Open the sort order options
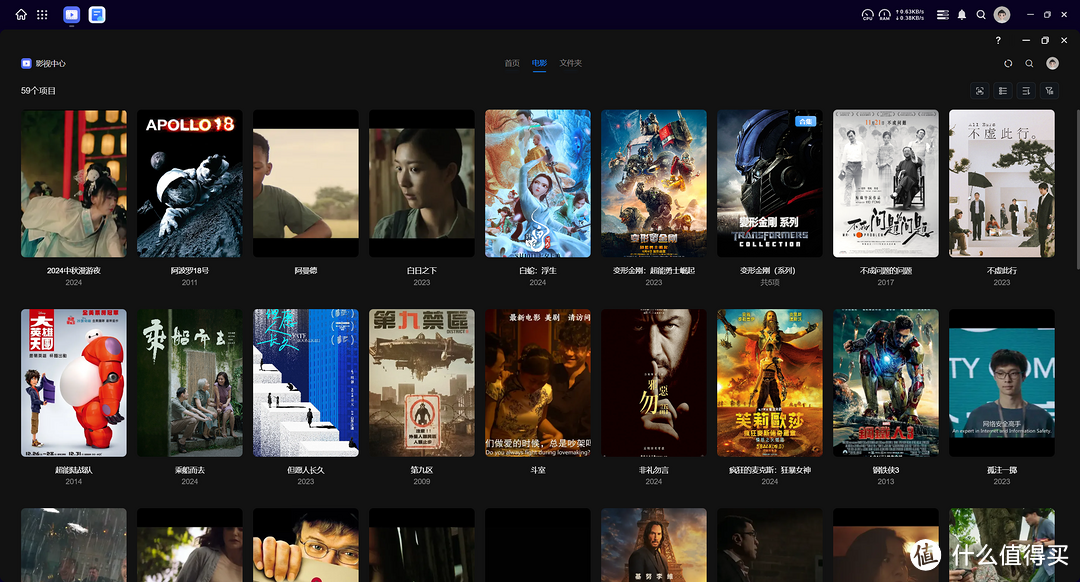This screenshot has width=1080, height=582. point(1026,91)
